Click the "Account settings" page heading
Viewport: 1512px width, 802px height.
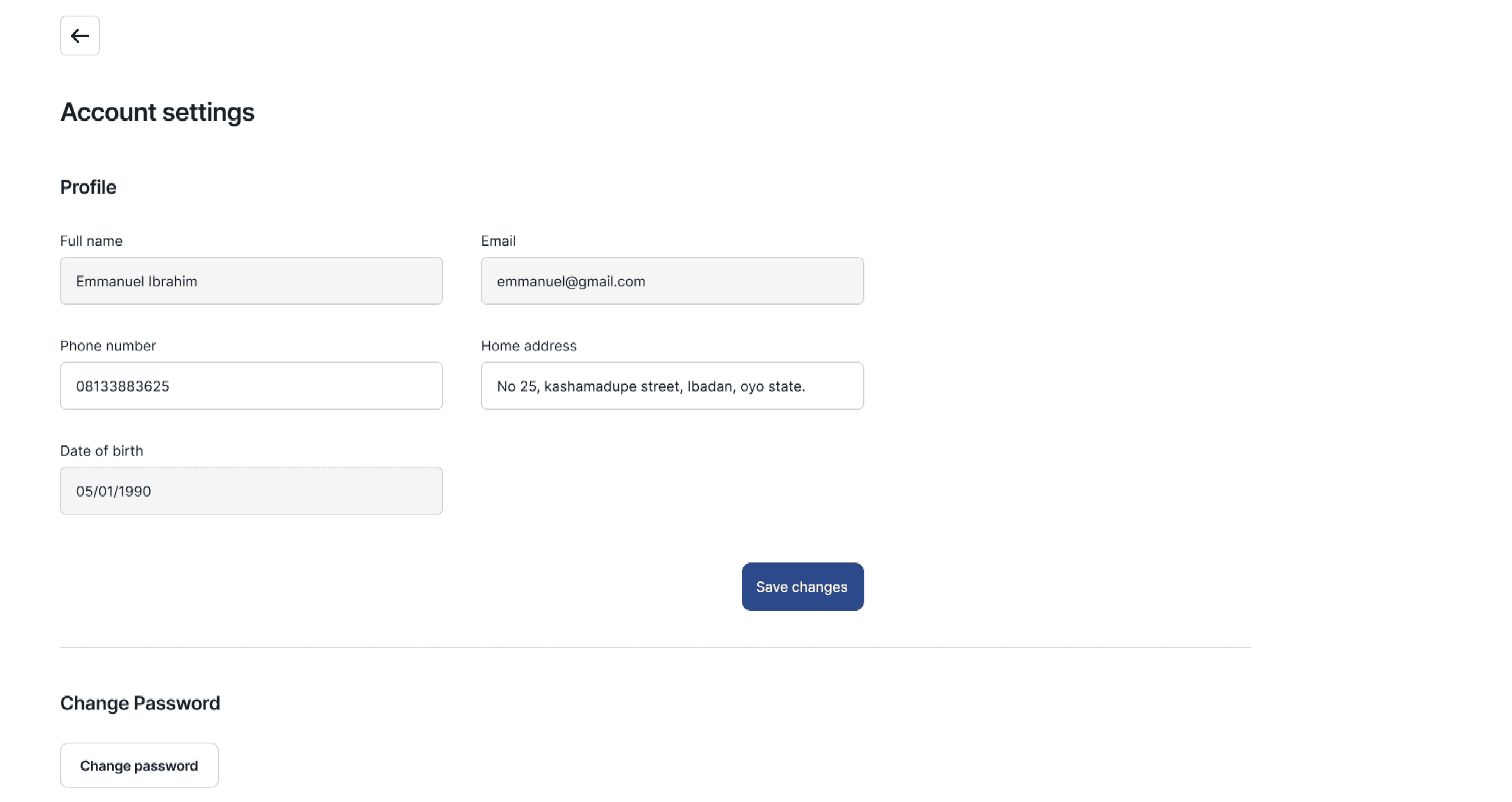coord(157,112)
